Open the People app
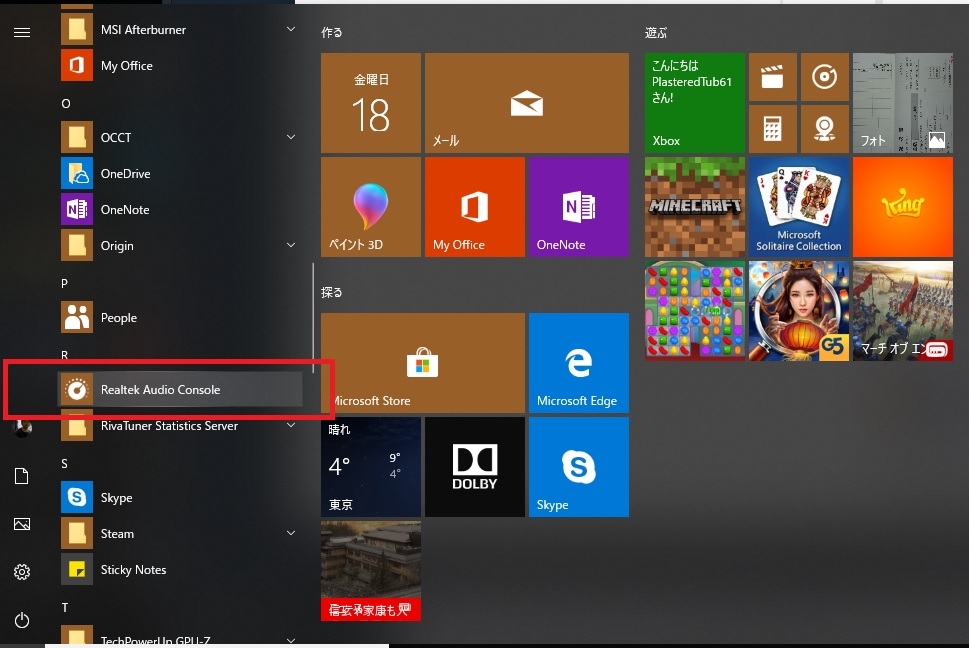Screen dimensions: 969x648 click(180, 318)
